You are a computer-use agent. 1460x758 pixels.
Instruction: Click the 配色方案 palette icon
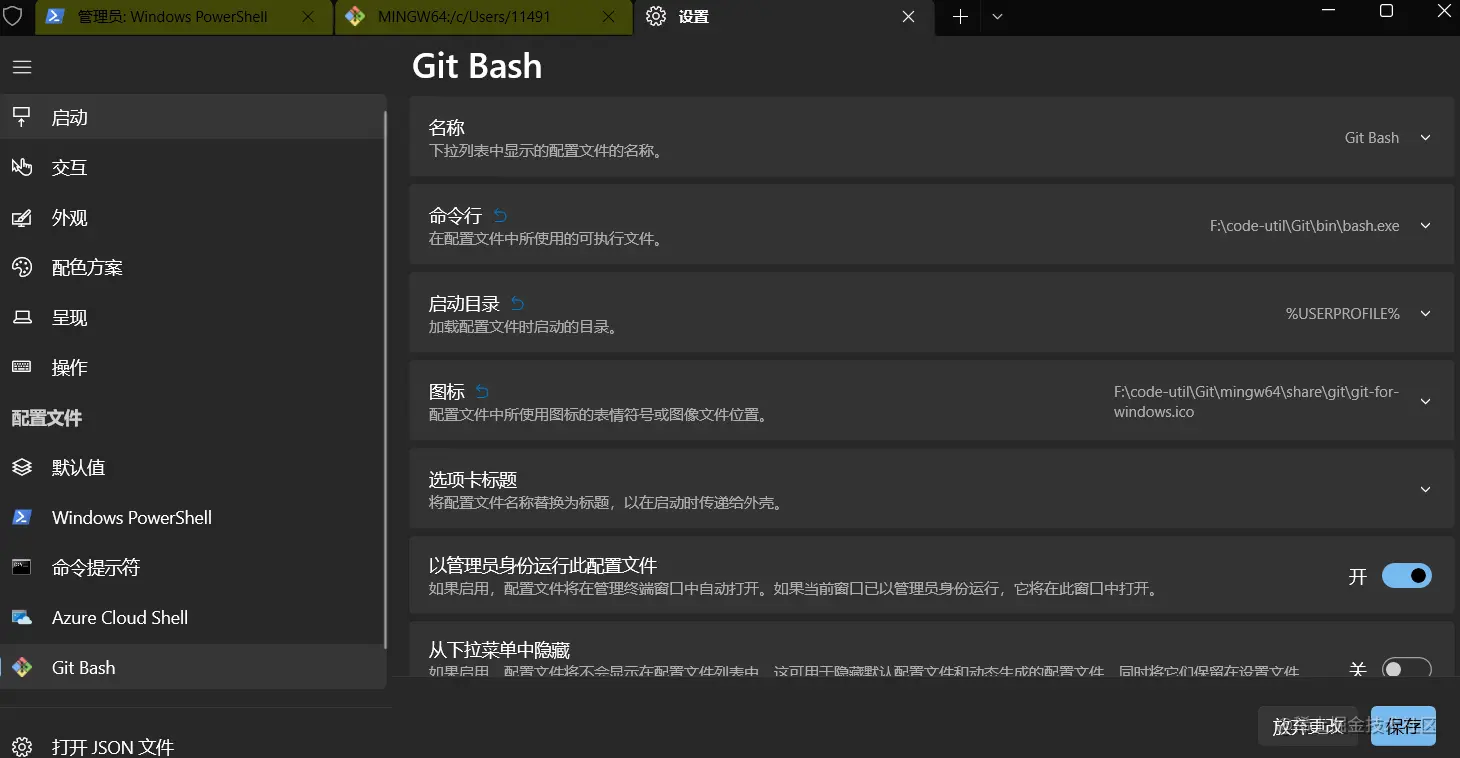[x=22, y=267]
